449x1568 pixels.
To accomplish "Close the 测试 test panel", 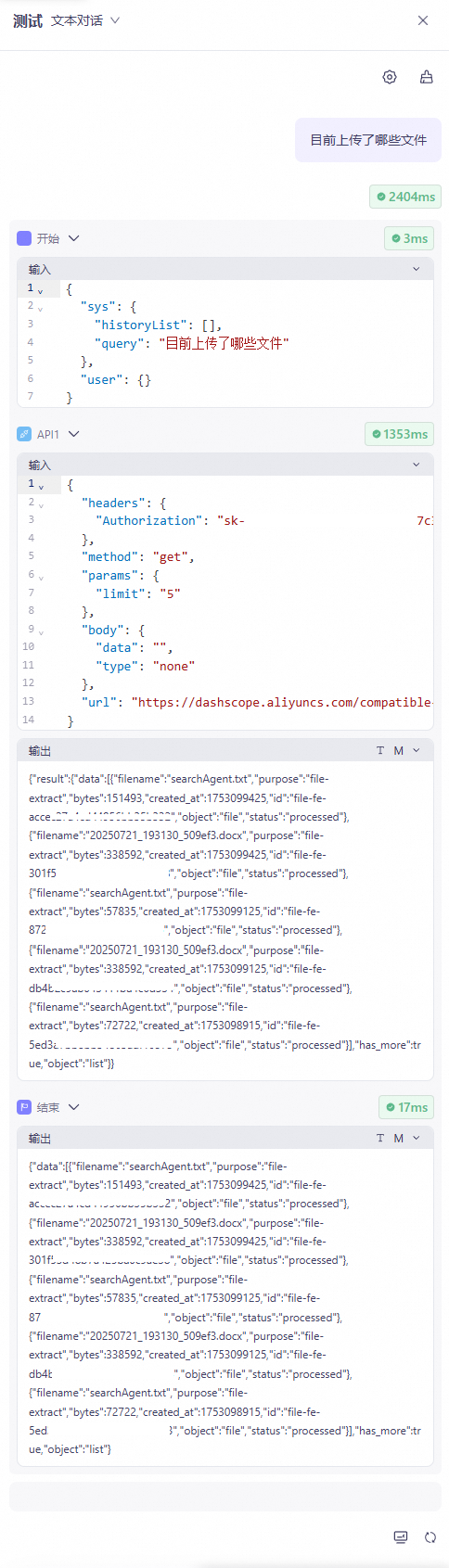I will (x=423, y=20).
